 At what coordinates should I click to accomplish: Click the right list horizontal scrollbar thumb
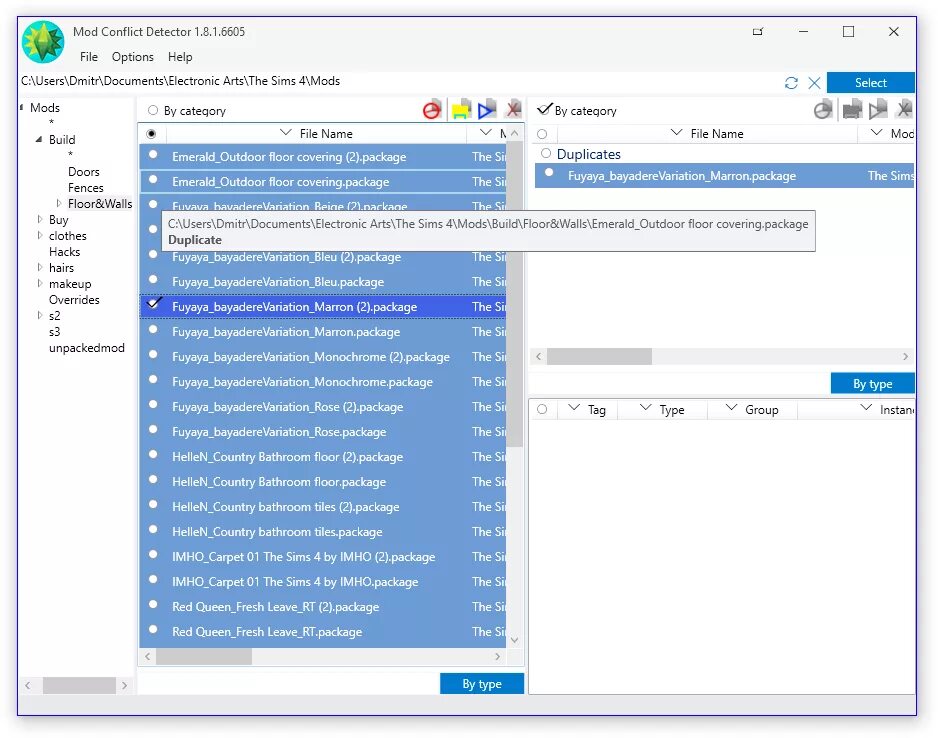click(599, 356)
